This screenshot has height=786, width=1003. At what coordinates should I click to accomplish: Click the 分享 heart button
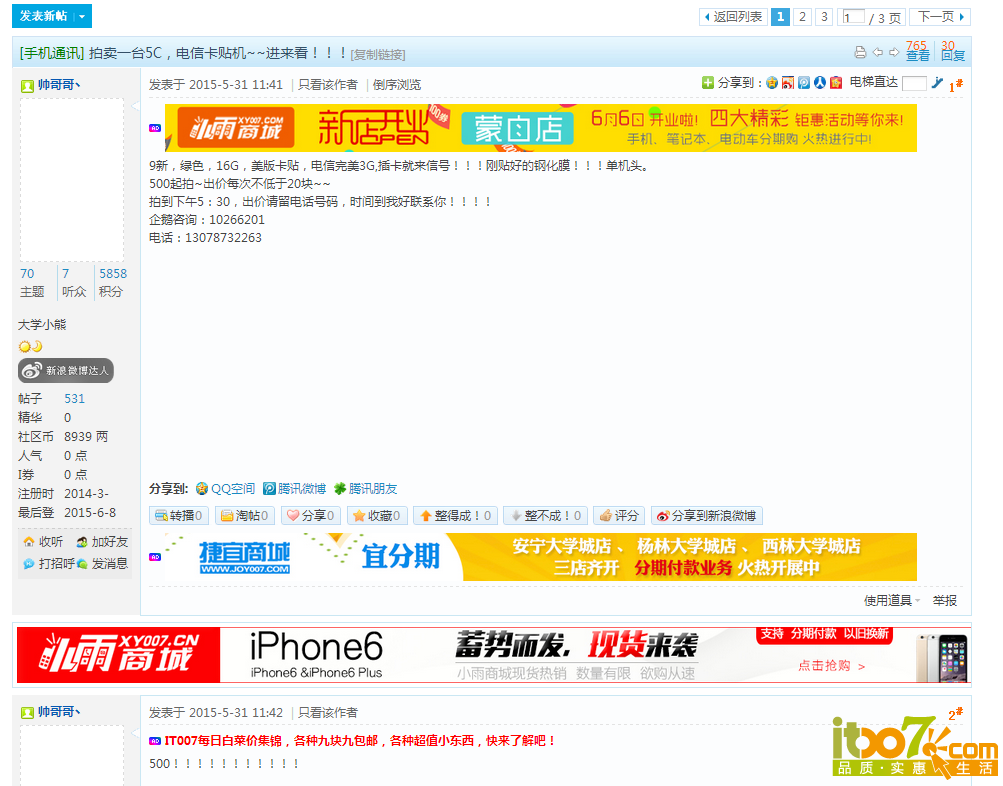click(x=310, y=515)
